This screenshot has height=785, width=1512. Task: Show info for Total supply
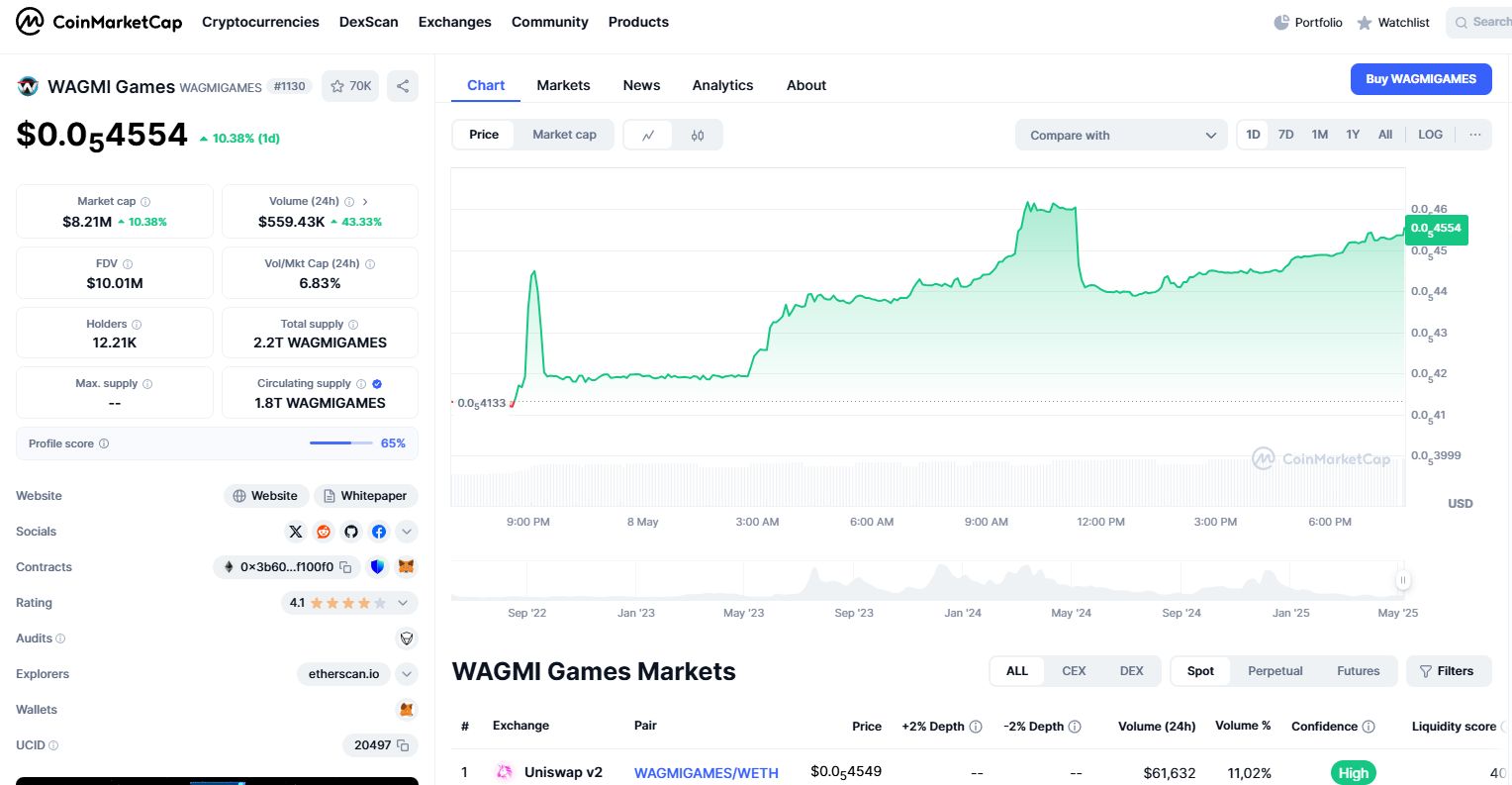point(353,324)
